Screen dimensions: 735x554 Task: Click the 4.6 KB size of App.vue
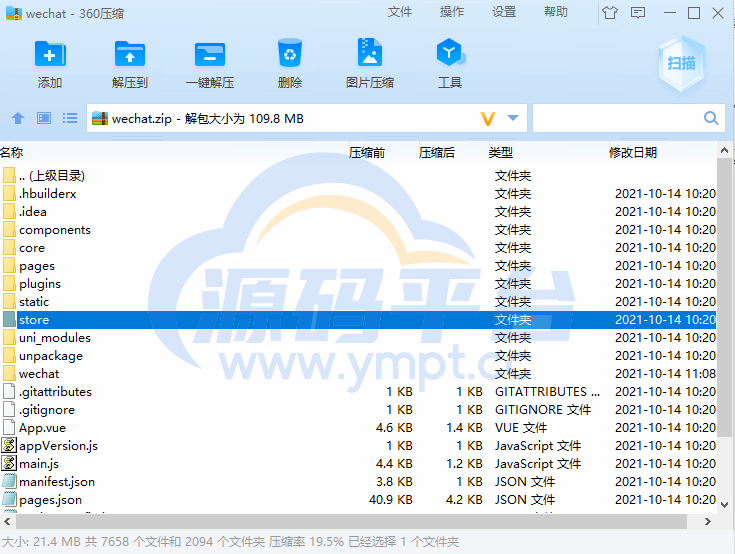394,427
